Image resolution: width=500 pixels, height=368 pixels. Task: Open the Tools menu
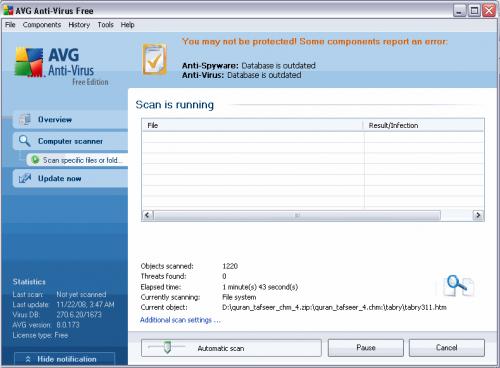coord(105,25)
